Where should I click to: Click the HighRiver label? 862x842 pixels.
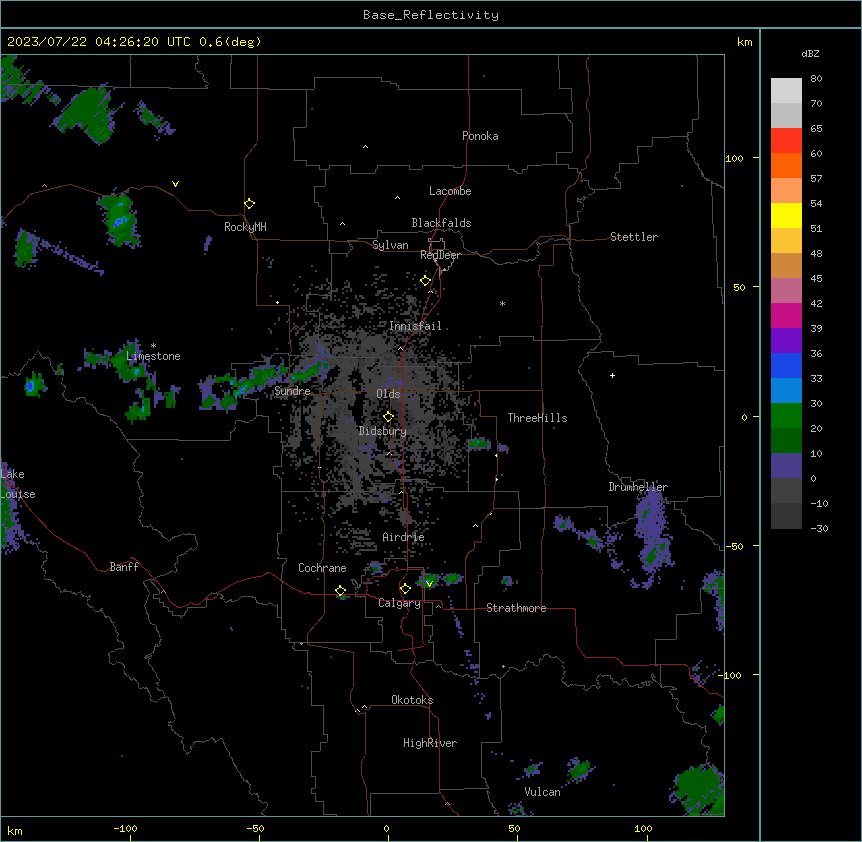pyautogui.click(x=430, y=743)
